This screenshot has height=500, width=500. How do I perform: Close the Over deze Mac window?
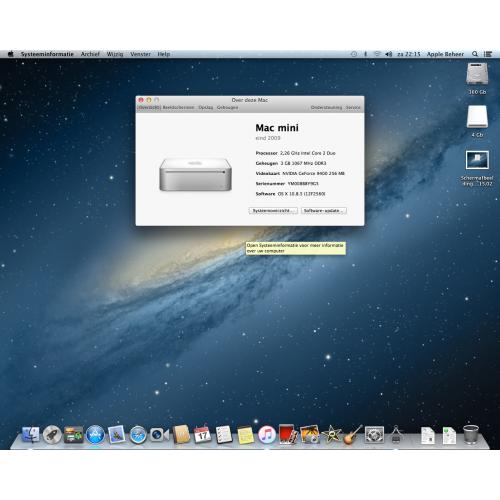[x=141, y=100]
